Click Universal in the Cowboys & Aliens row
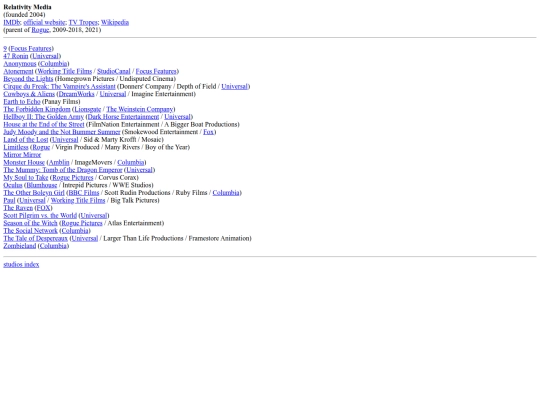The width and height of the screenshot is (540, 405). (113, 94)
